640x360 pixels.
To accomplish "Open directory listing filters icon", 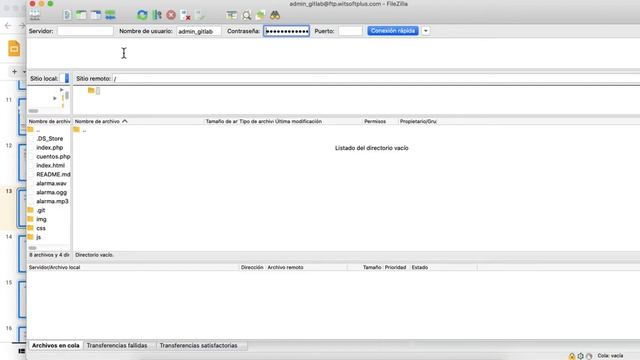I will [x=231, y=15].
